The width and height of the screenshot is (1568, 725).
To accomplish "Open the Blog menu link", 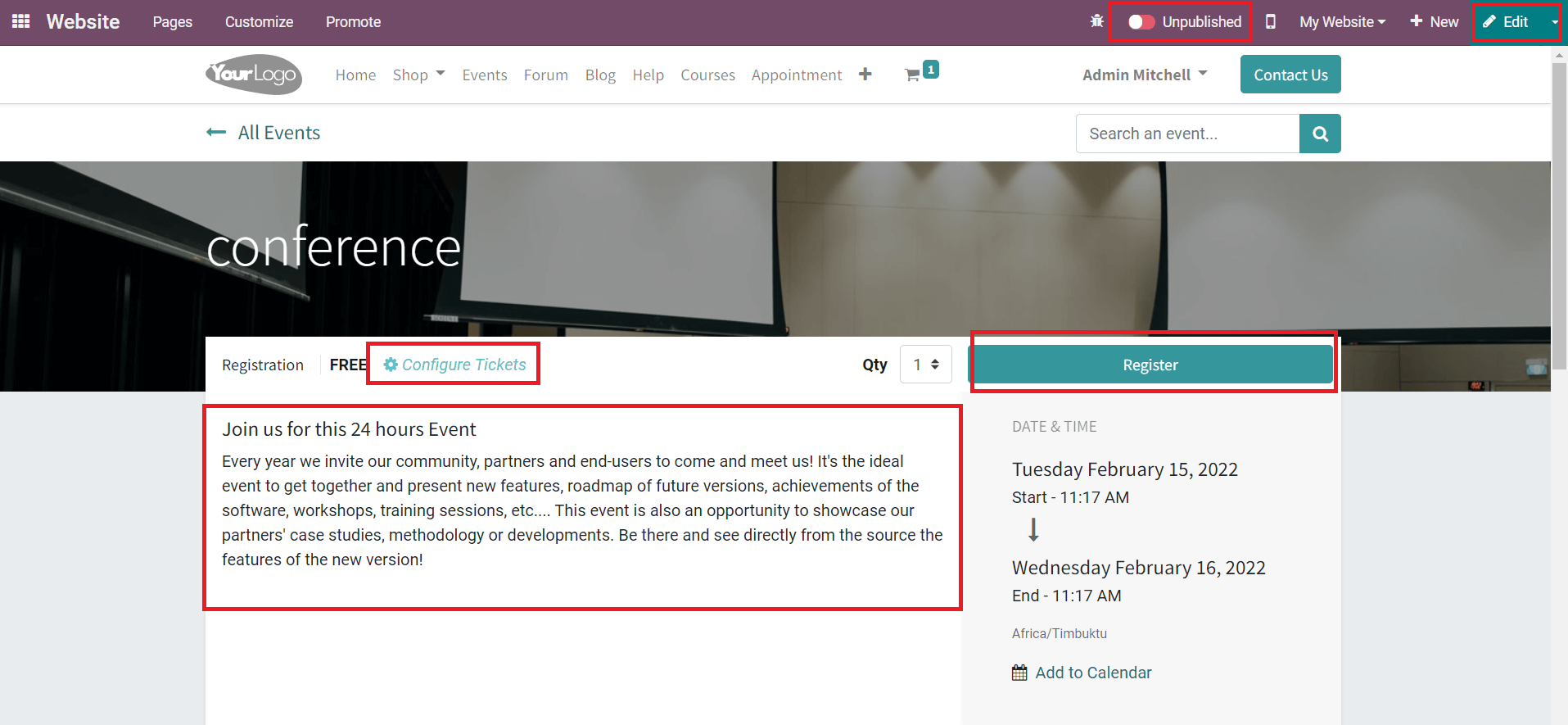I will click(x=600, y=75).
